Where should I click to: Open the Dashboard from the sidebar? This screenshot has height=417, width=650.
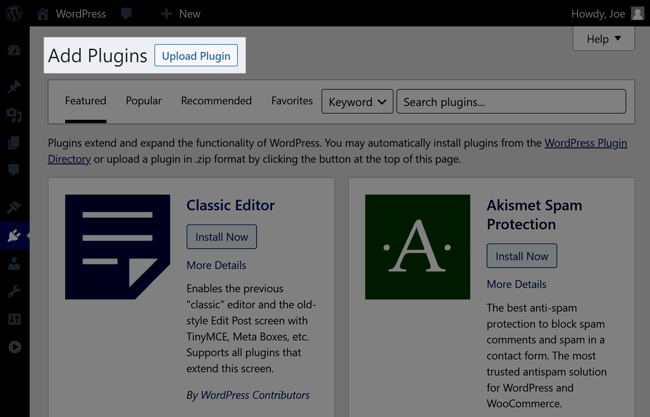click(x=14, y=50)
